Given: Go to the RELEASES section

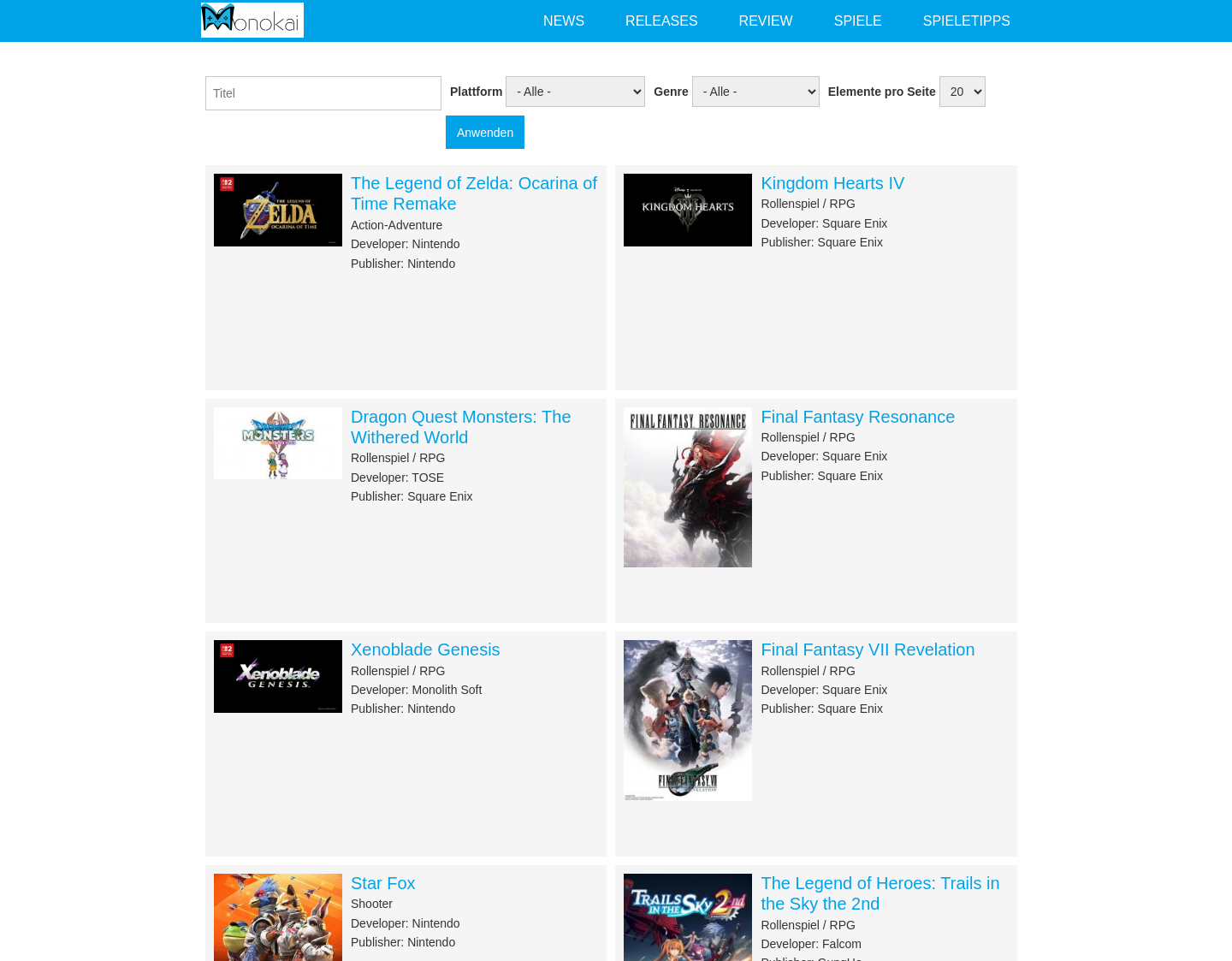Looking at the screenshot, I should point(661,21).
